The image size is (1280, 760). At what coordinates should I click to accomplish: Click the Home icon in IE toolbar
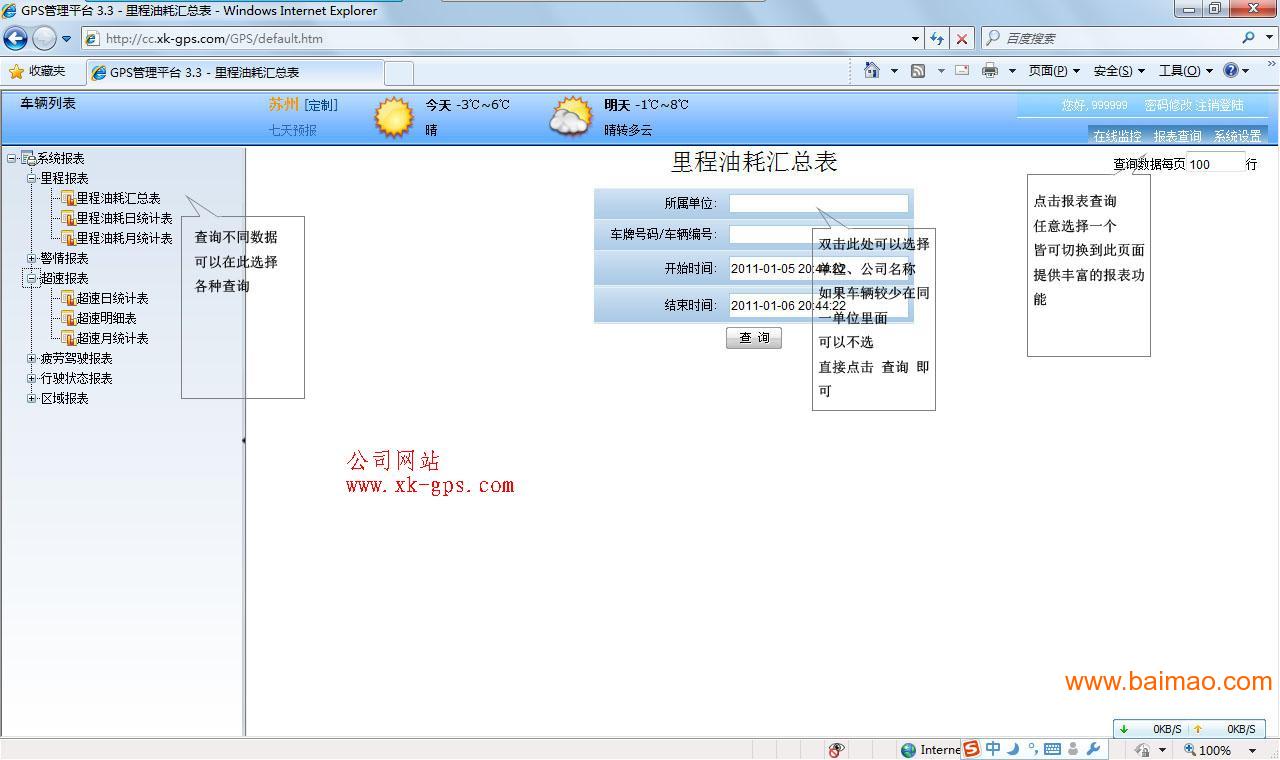pyautogui.click(x=872, y=70)
